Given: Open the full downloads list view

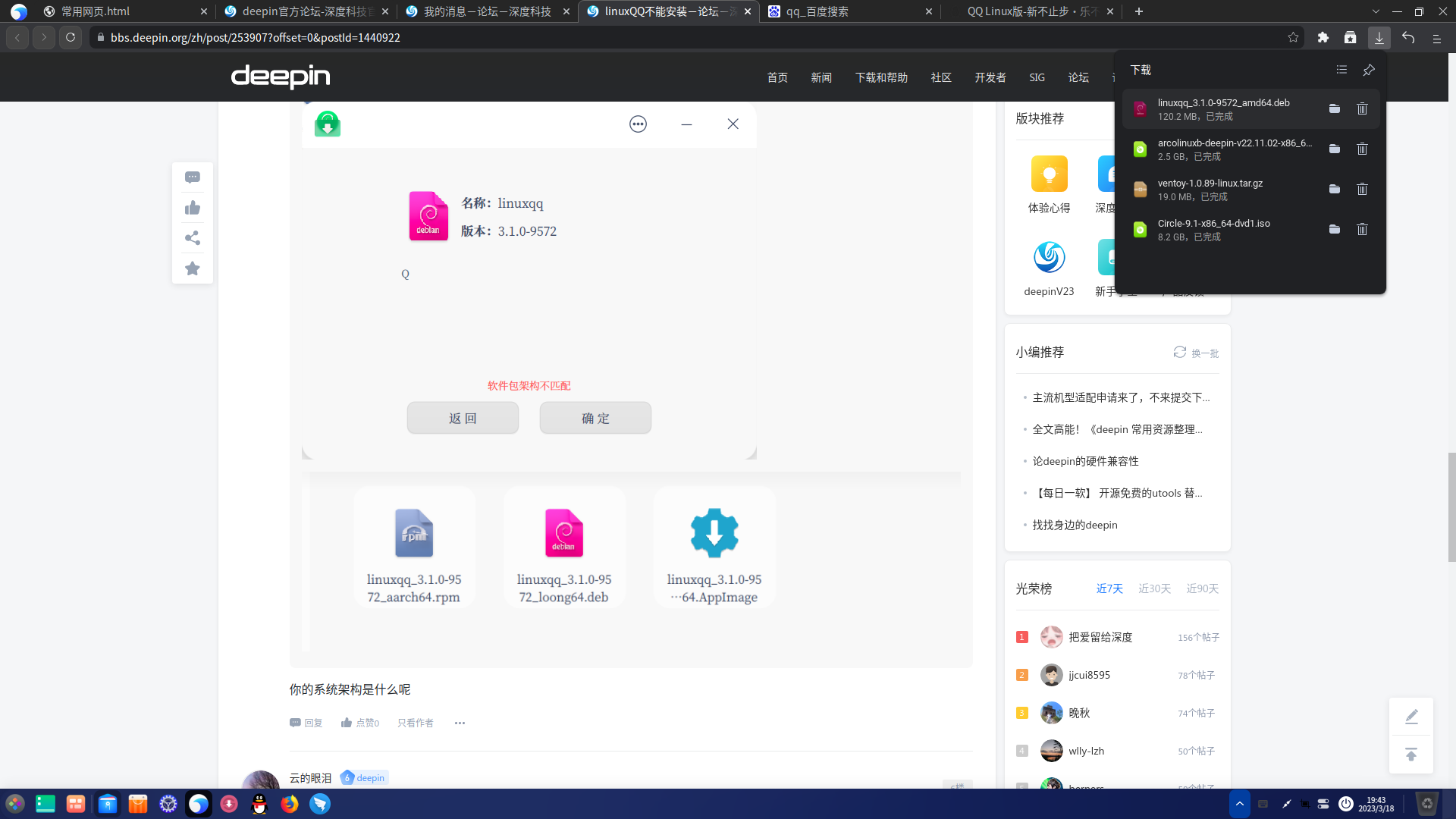Looking at the screenshot, I should (x=1341, y=70).
